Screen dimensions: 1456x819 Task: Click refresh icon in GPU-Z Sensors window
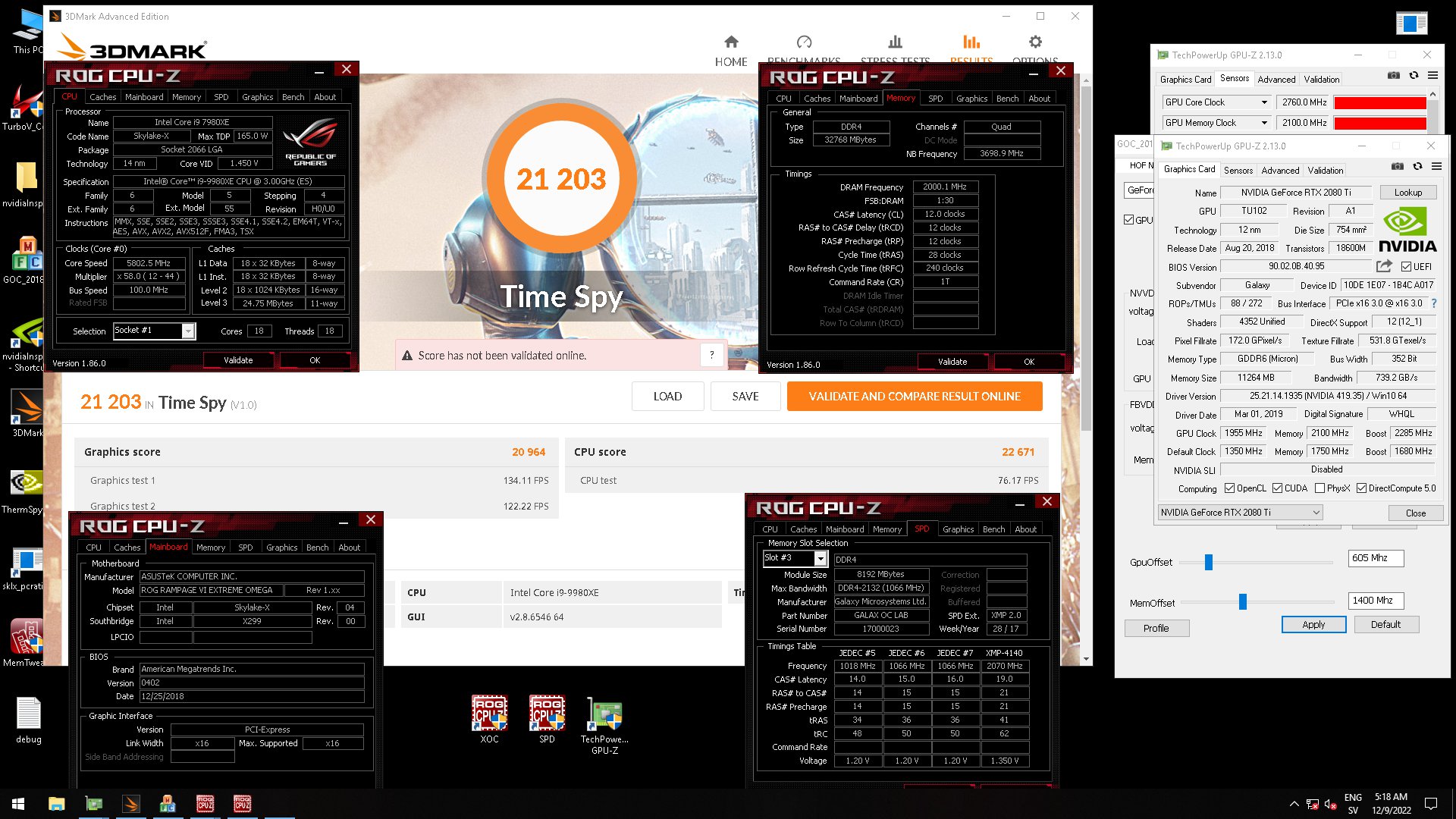pyautogui.click(x=1414, y=75)
